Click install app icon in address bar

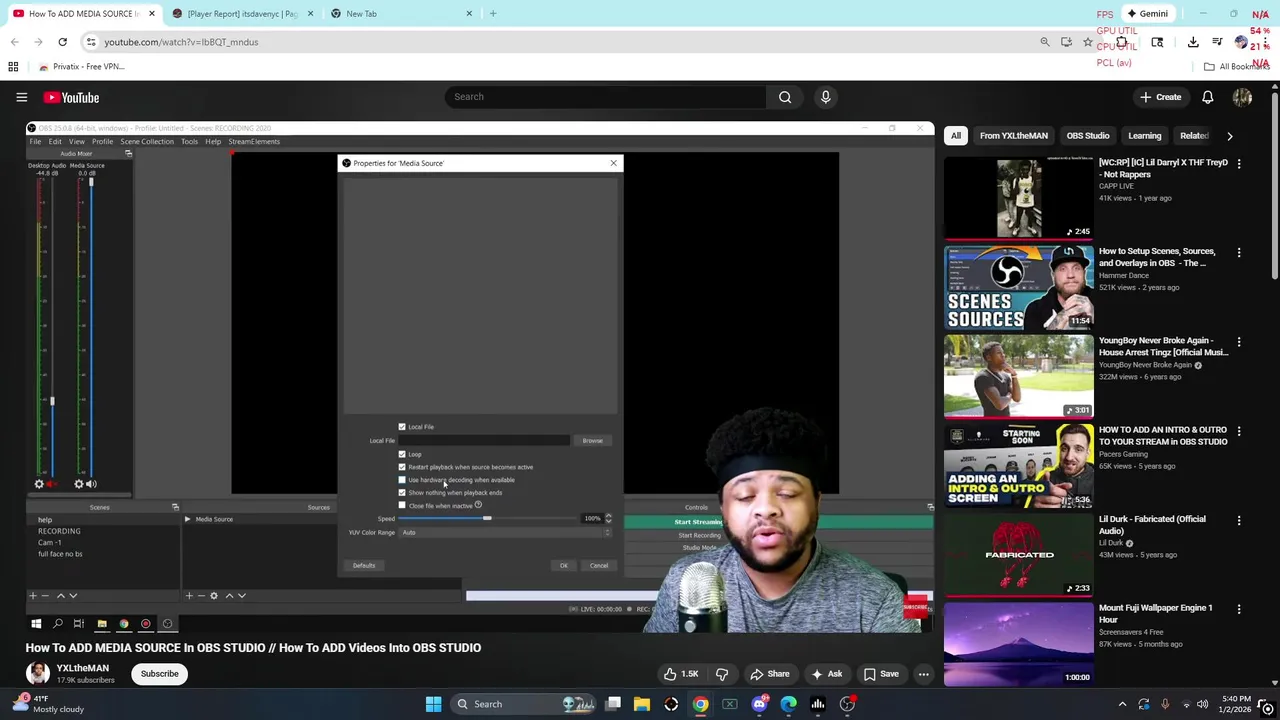1066,42
